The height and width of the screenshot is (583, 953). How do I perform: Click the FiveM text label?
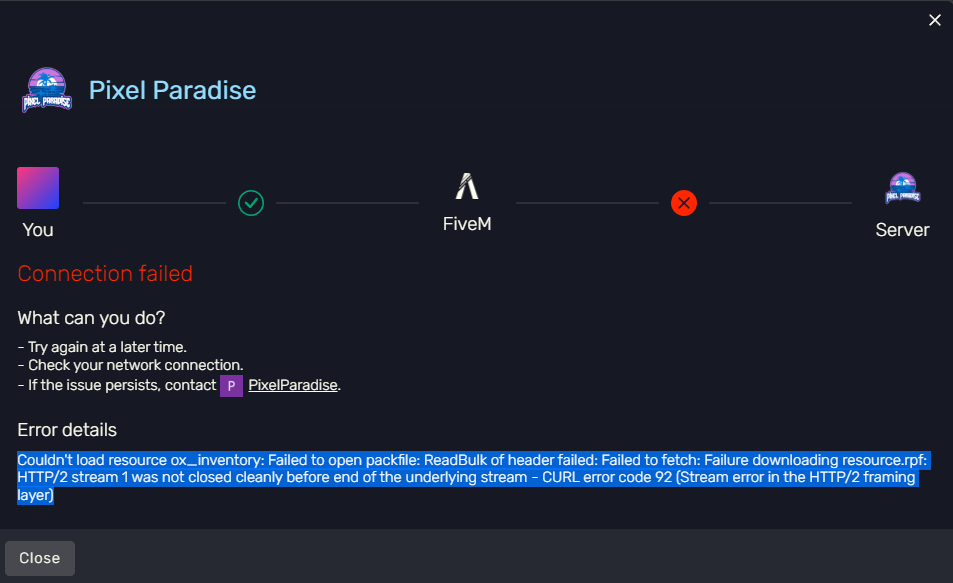pyautogui.click(x=467, y=224)
